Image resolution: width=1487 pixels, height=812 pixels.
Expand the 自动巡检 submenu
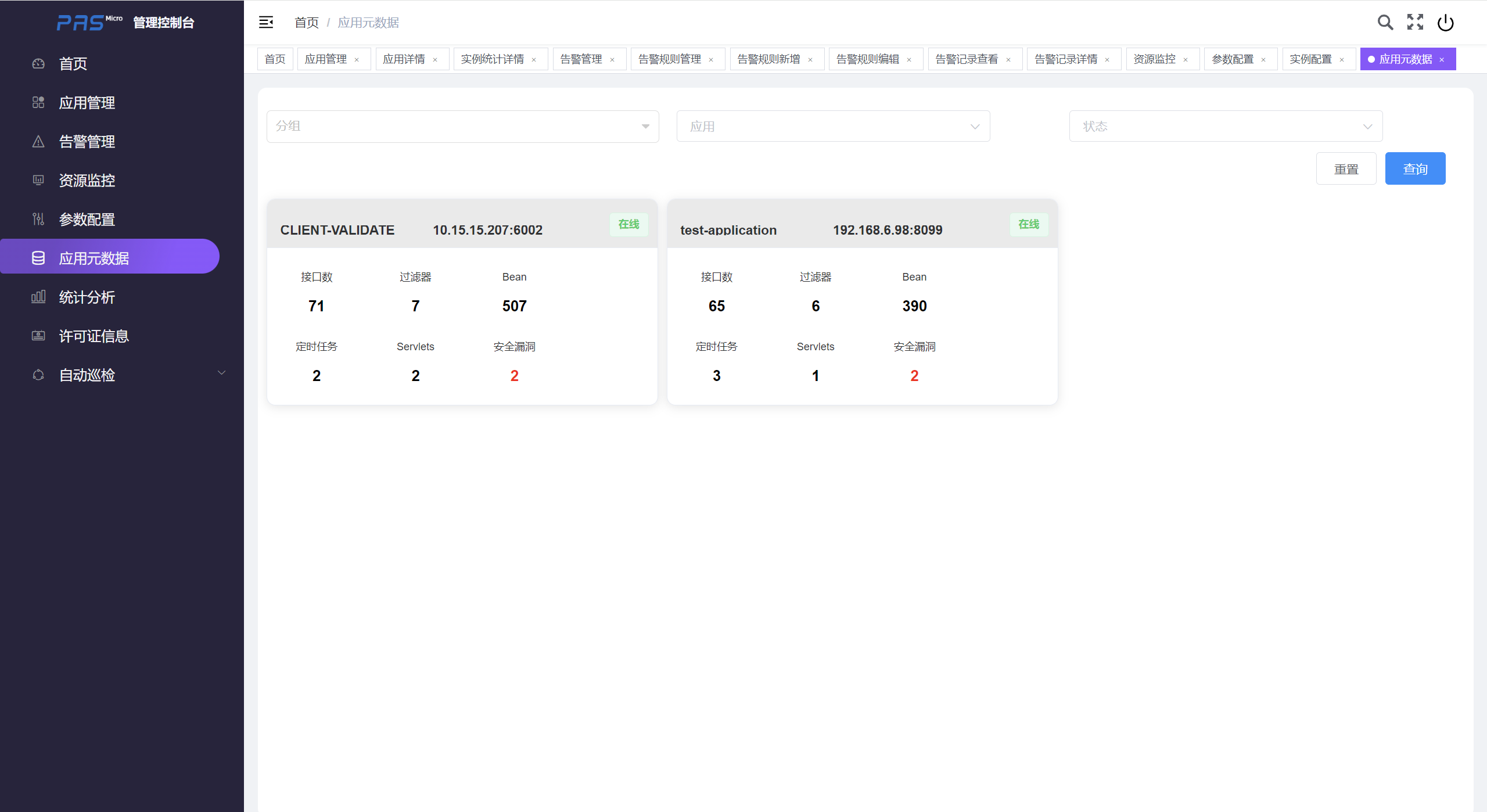[x=221, y=373]
